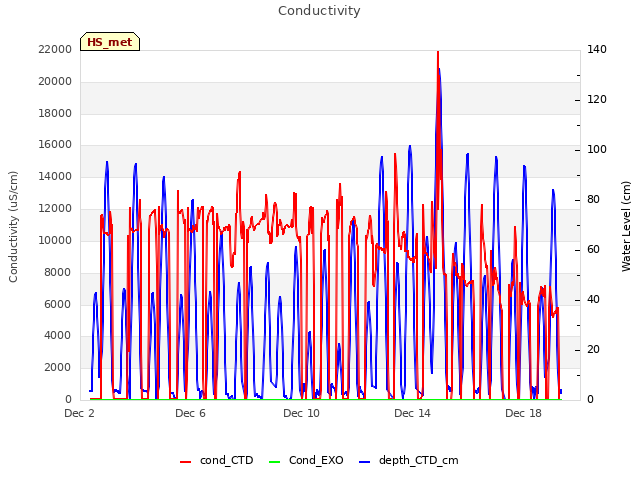Click the 10000 conductivity axis label
The height and width of the screenshot is (480, 640).
(55, 240)
